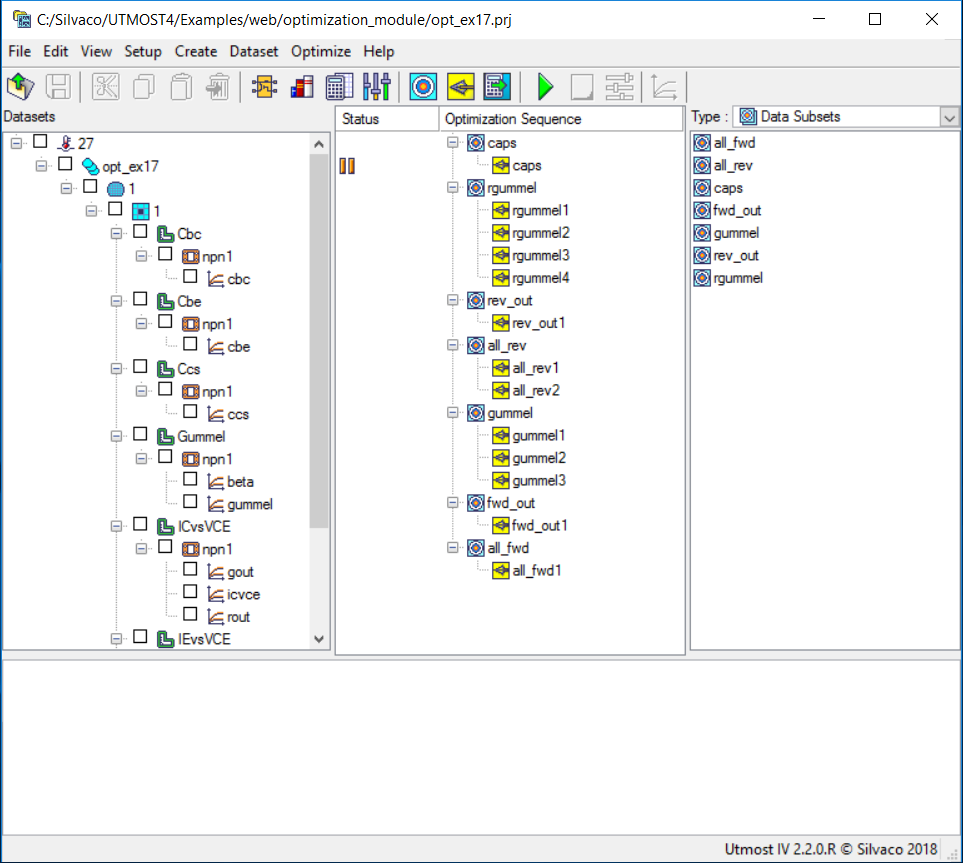Click the save diskette toolbar icon

point(58,87)
